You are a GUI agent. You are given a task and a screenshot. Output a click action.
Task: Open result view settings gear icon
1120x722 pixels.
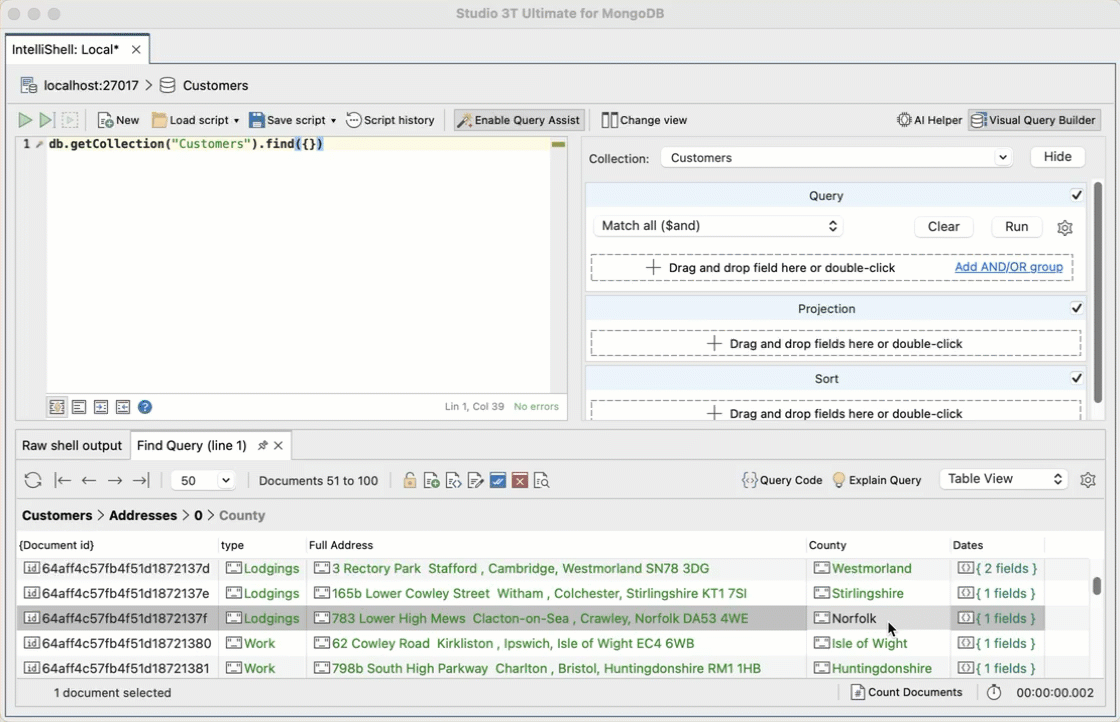(1088, 480)
